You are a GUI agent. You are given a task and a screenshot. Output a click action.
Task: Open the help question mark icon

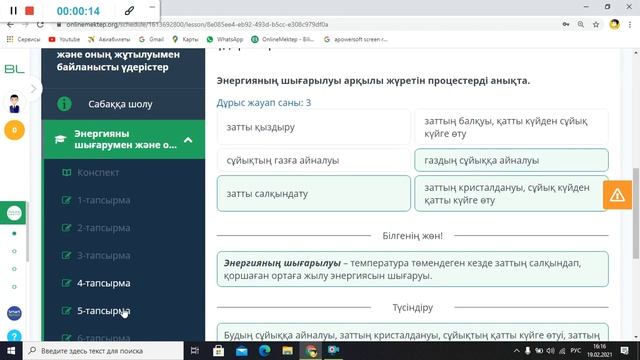click(x=14, y=336)
